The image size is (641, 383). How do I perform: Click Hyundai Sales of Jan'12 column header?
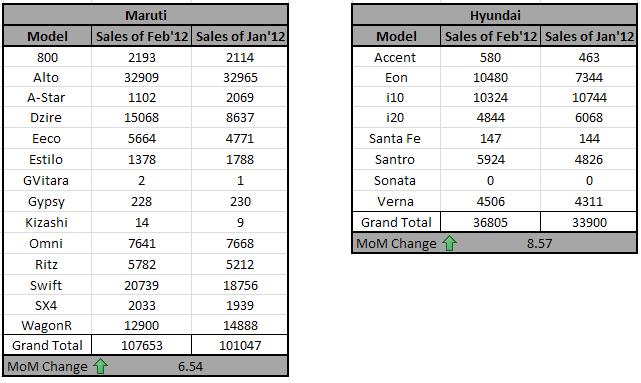click(x=589, y=36)
